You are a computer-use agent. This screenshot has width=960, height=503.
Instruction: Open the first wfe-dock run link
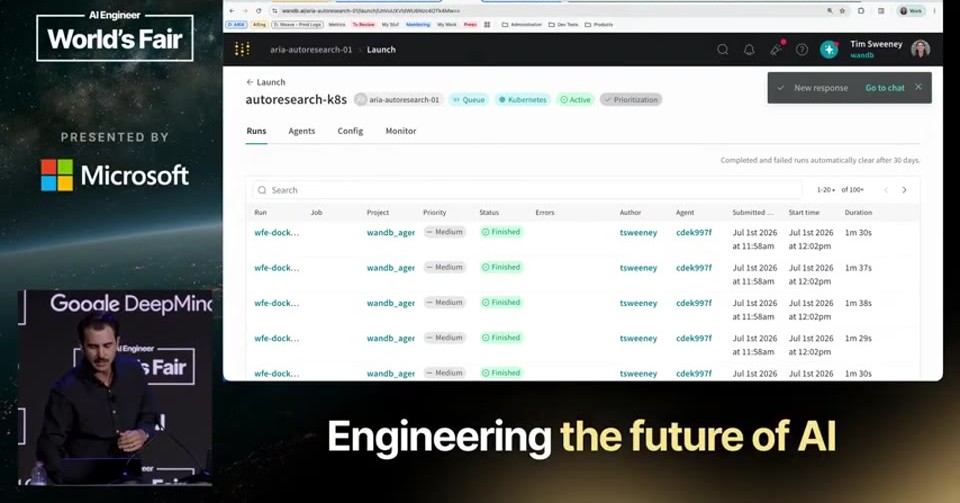[277, 233]
